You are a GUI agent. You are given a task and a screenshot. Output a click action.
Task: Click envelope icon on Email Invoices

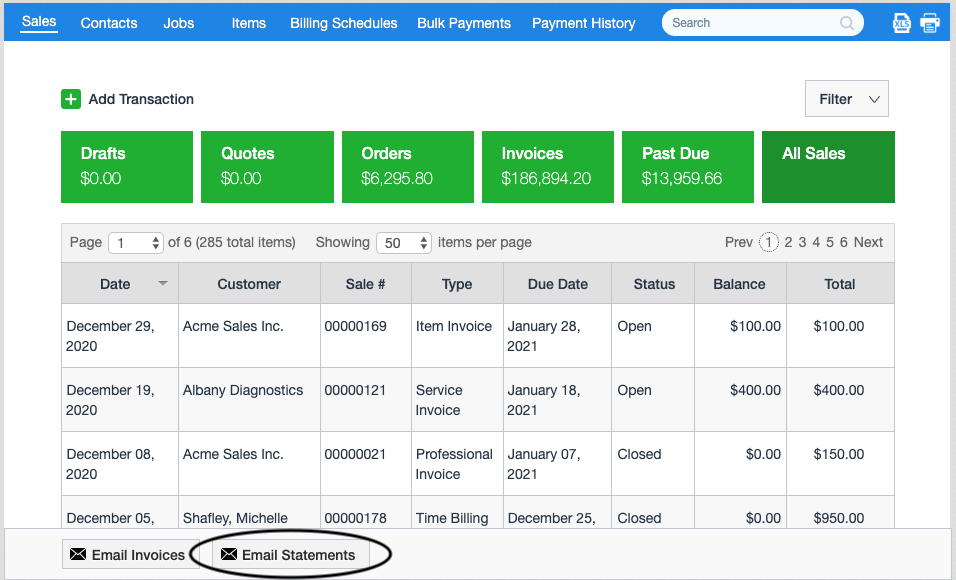coord(78,554)
